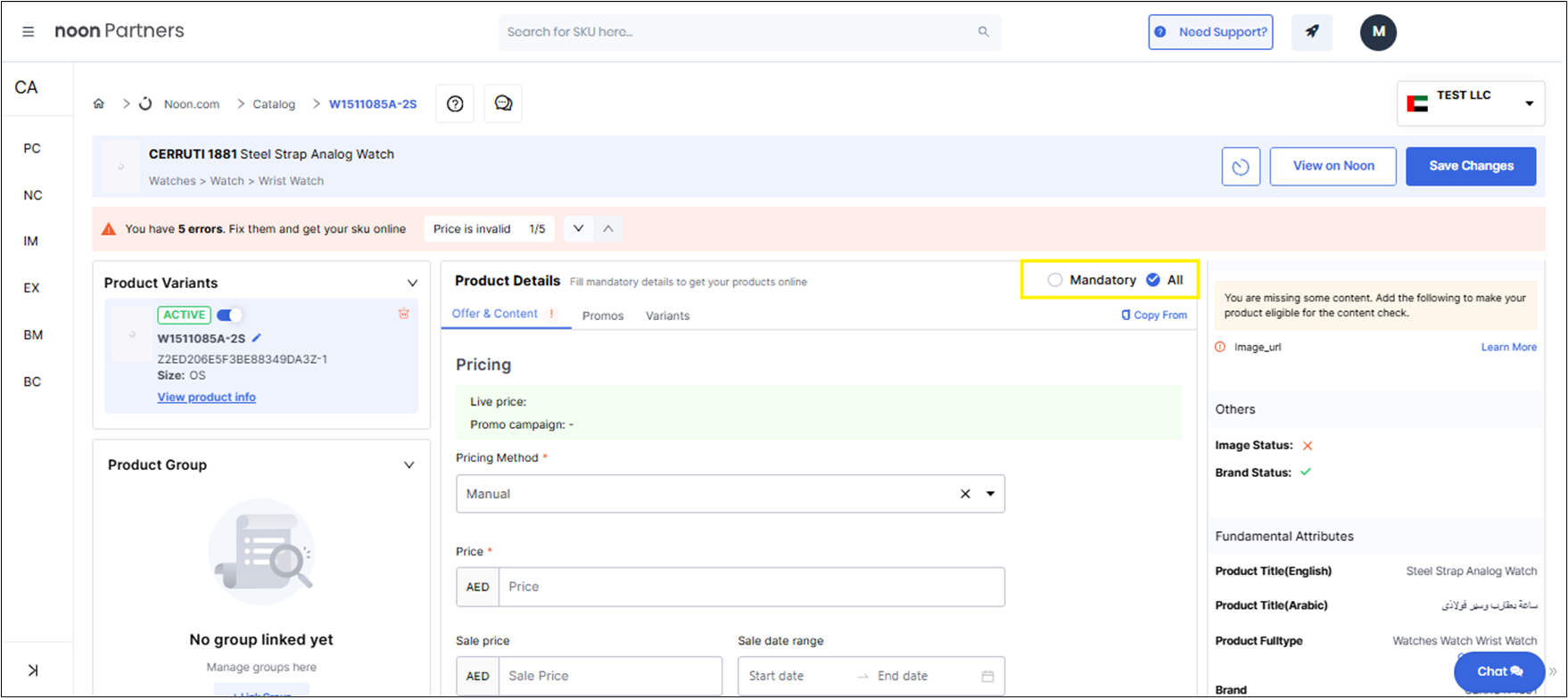
Task: Click the W1511085A-2S breadcrumb
Action: (373, 104)
